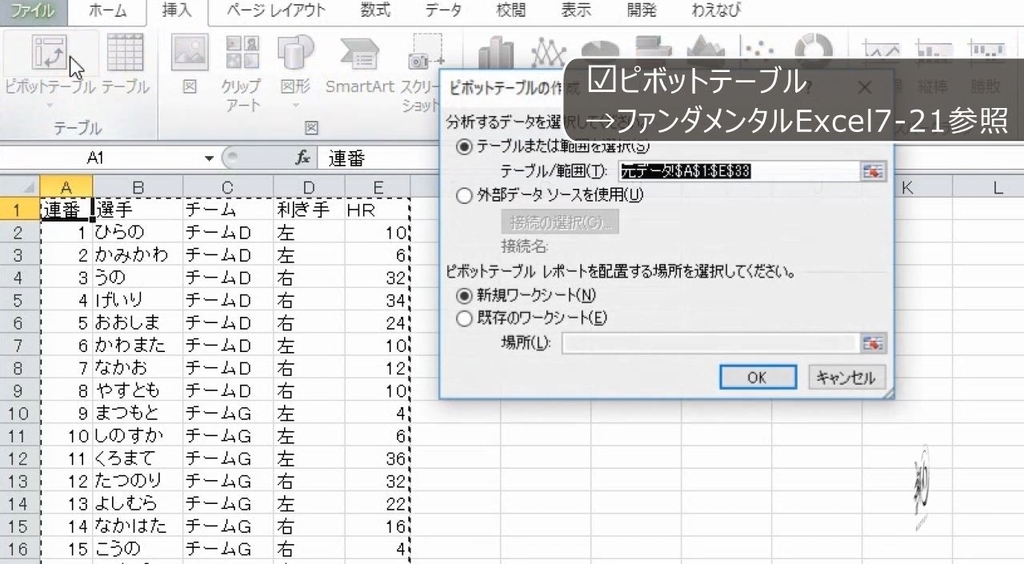Screen dimensions: 1024x564
Task: Select column K header
Action: [907, 187]
